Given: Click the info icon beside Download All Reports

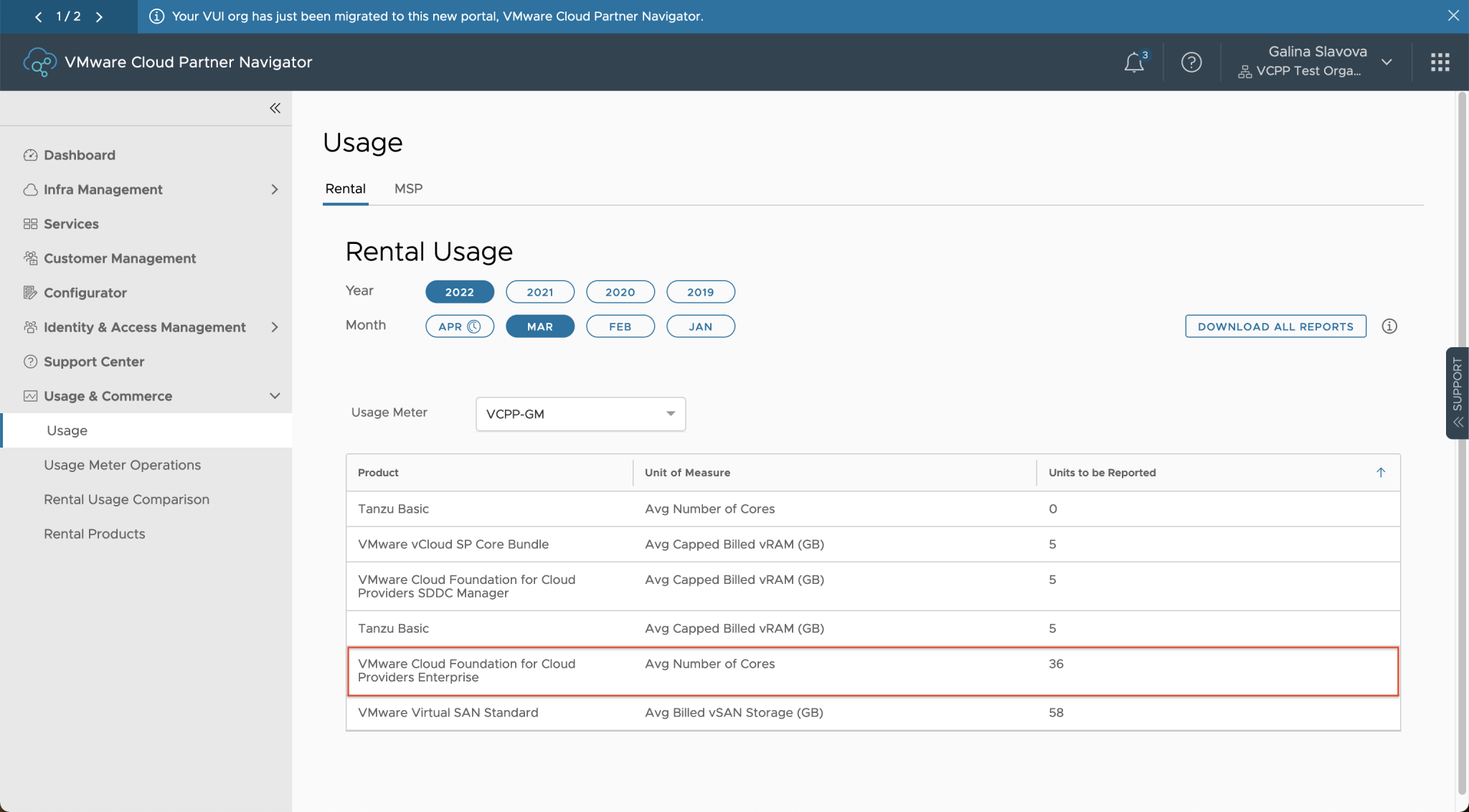Looking at the screenshot, I should point(1389,326).
